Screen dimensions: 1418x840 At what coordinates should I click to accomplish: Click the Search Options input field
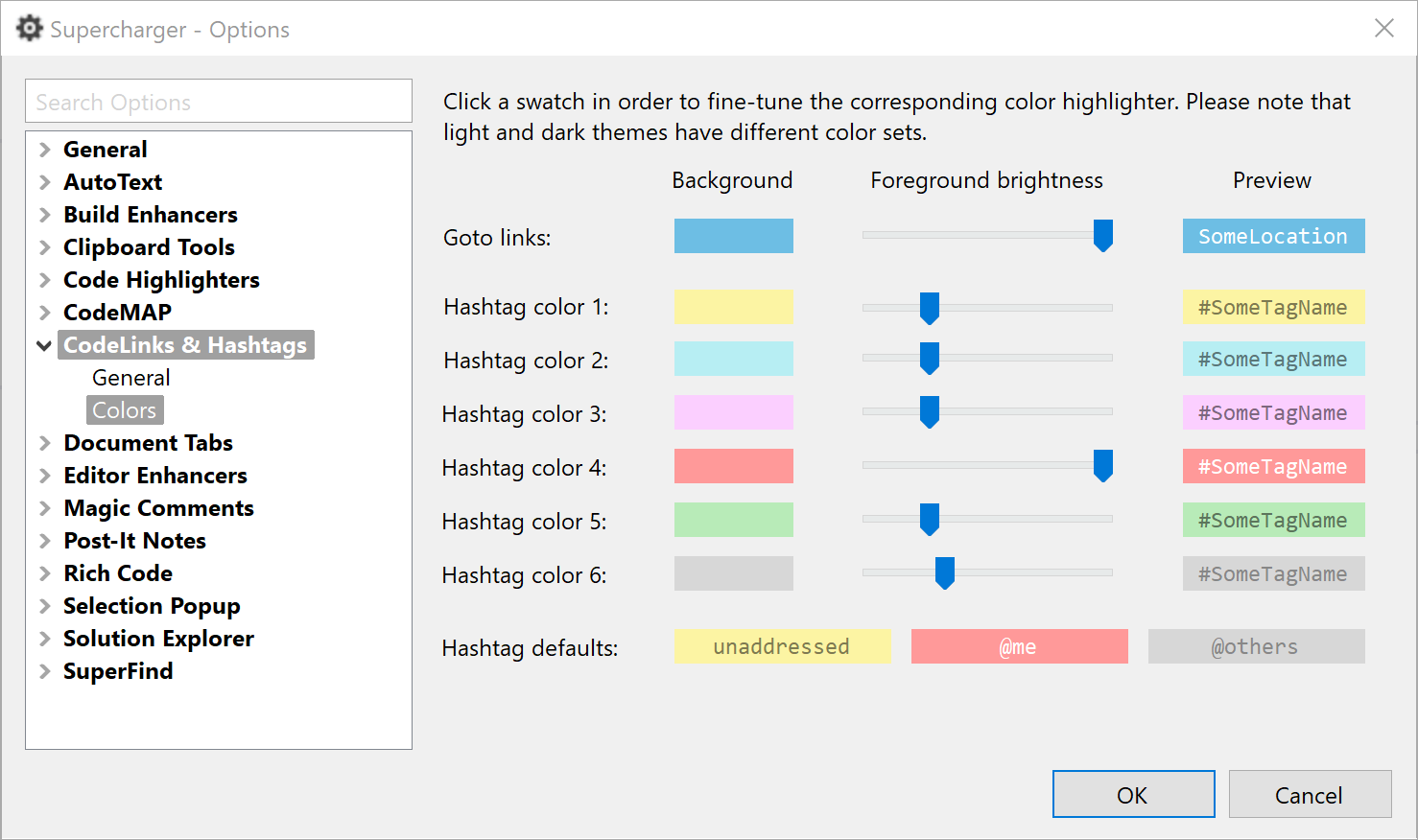[219, 101]
